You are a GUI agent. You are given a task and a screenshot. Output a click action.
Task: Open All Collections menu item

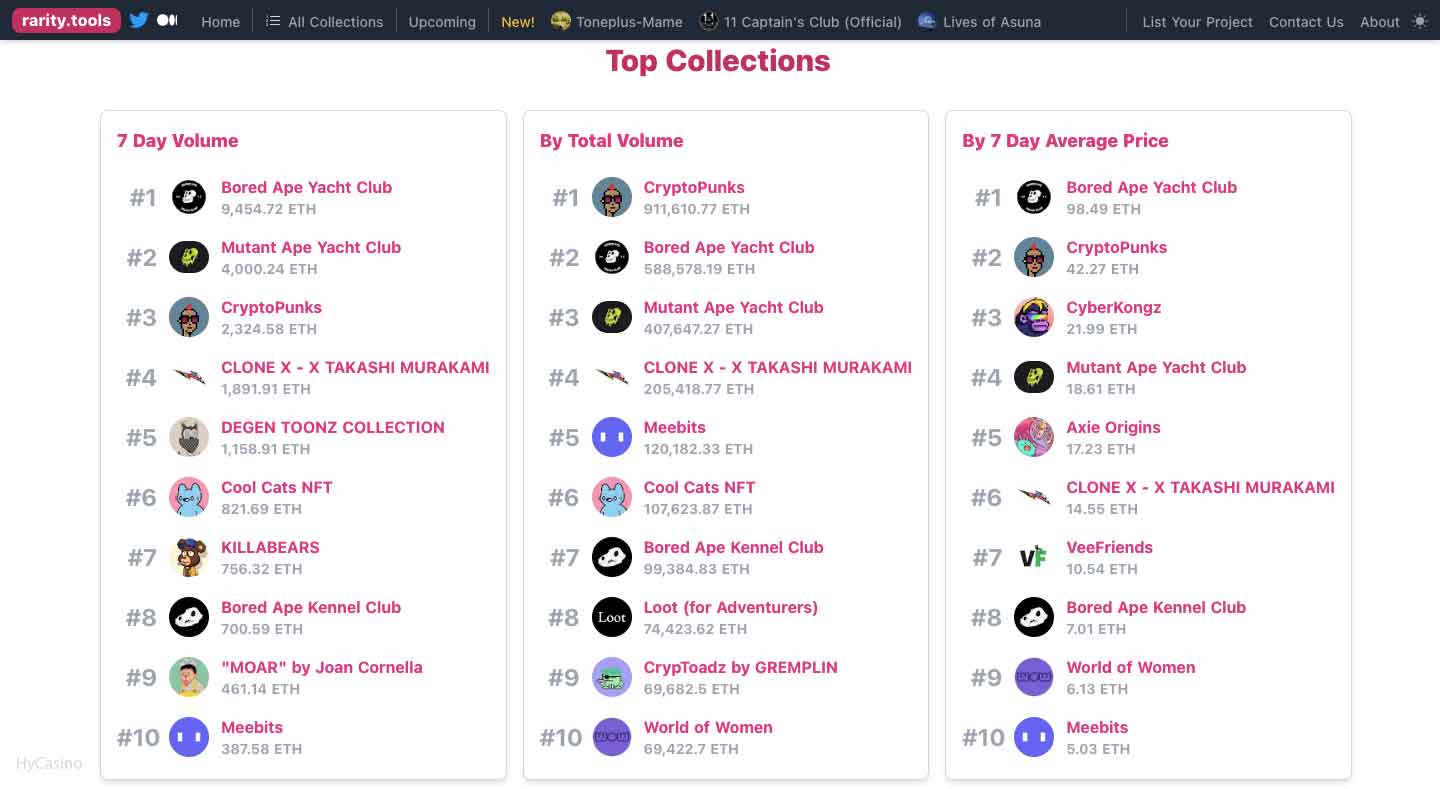[x=324, y=21]
